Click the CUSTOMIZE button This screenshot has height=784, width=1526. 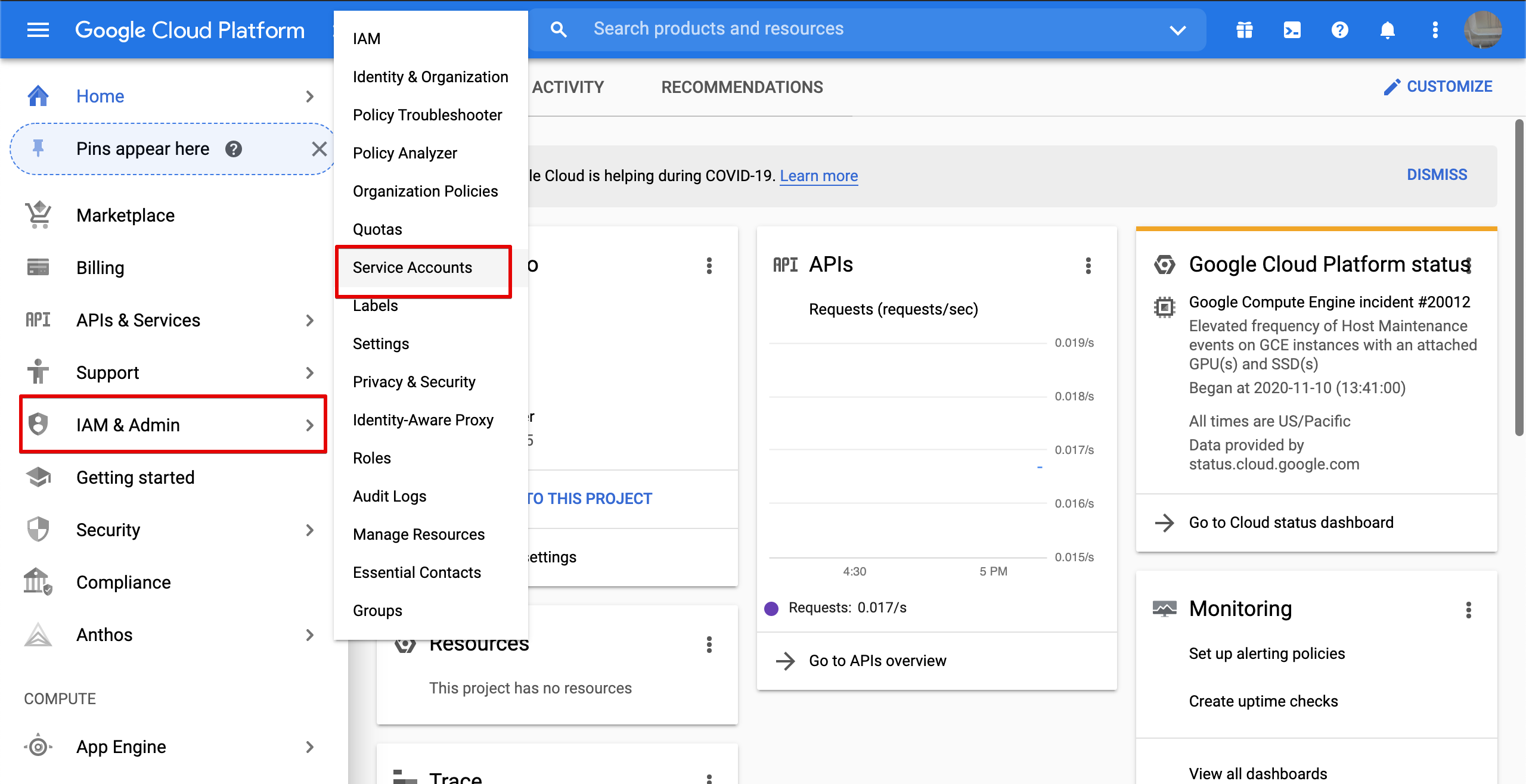[1438, 87]
